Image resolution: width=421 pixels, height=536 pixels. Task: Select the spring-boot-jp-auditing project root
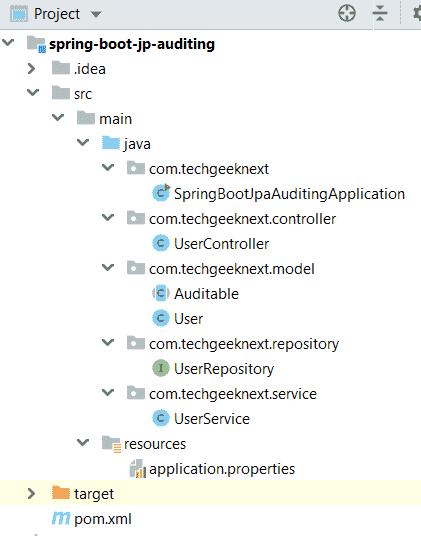[132, 44]
